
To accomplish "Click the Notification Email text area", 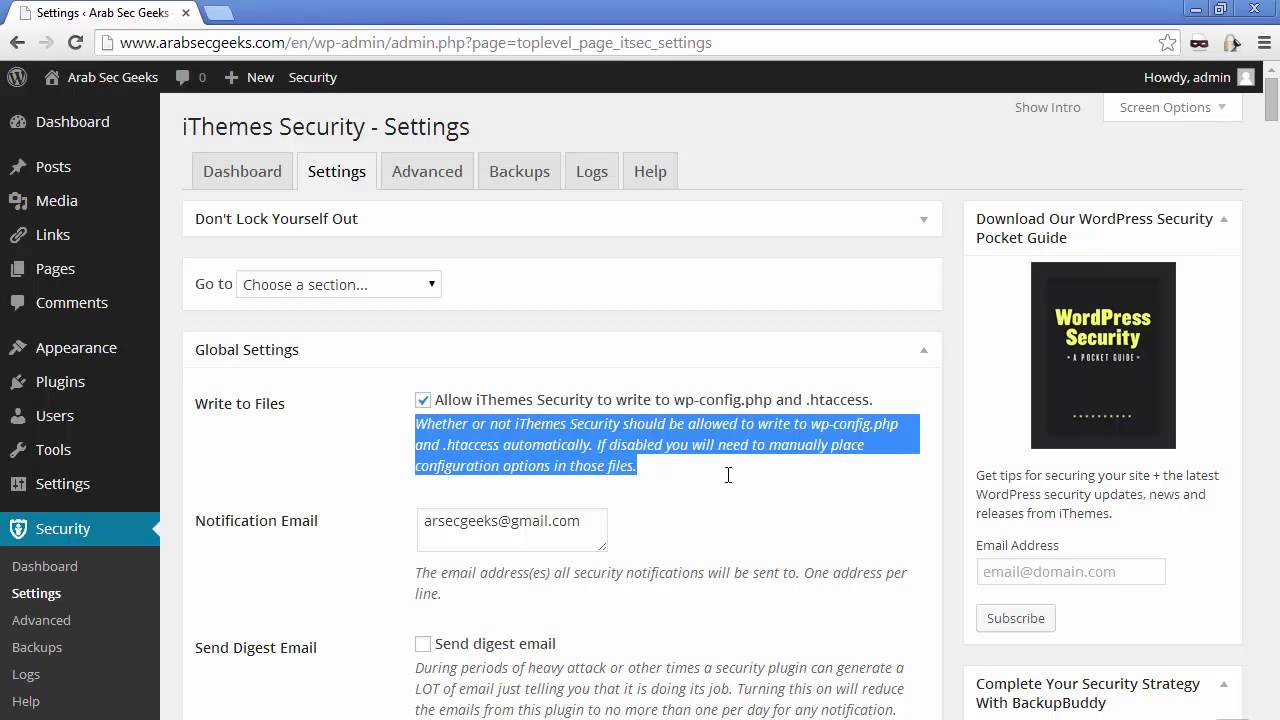I will point(512,530).
